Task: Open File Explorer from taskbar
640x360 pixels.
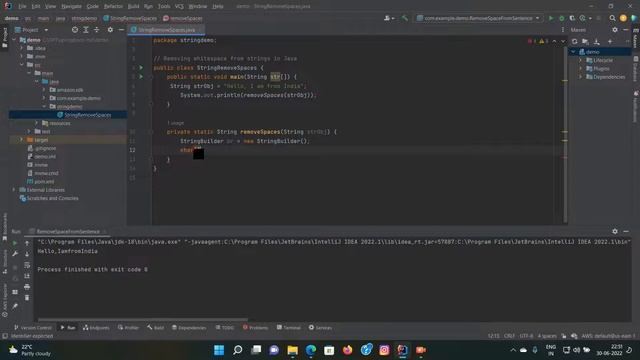Action: coord(293,350)
